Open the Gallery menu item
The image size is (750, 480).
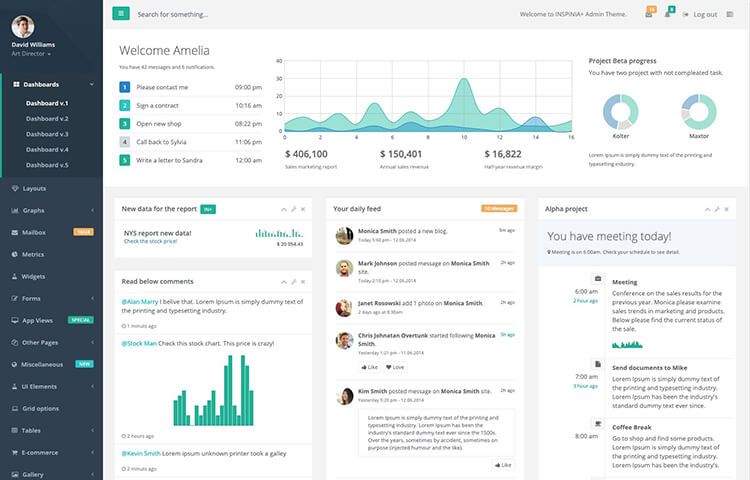click(51, 474)
